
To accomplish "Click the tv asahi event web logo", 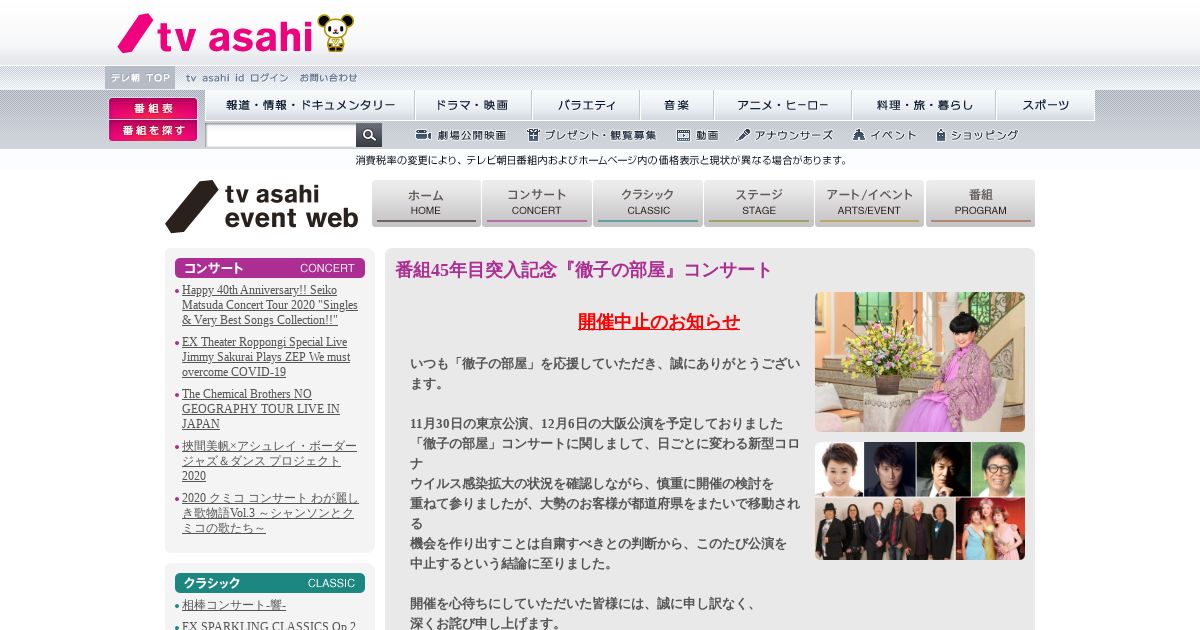I will coord(262,206).
